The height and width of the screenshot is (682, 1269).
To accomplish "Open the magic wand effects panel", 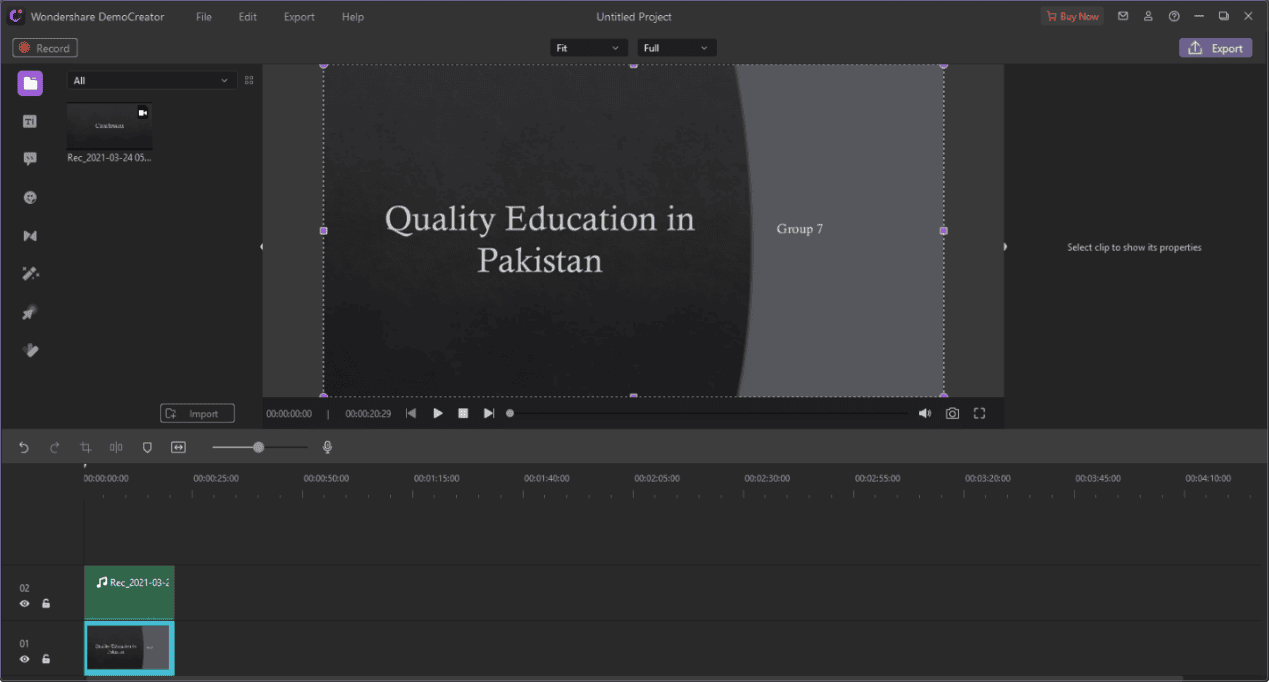I will tap(30, 274).
